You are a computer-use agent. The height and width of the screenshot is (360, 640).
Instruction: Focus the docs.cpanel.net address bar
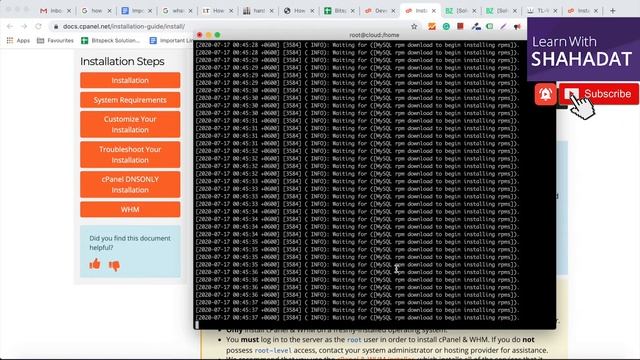point(124,27)
